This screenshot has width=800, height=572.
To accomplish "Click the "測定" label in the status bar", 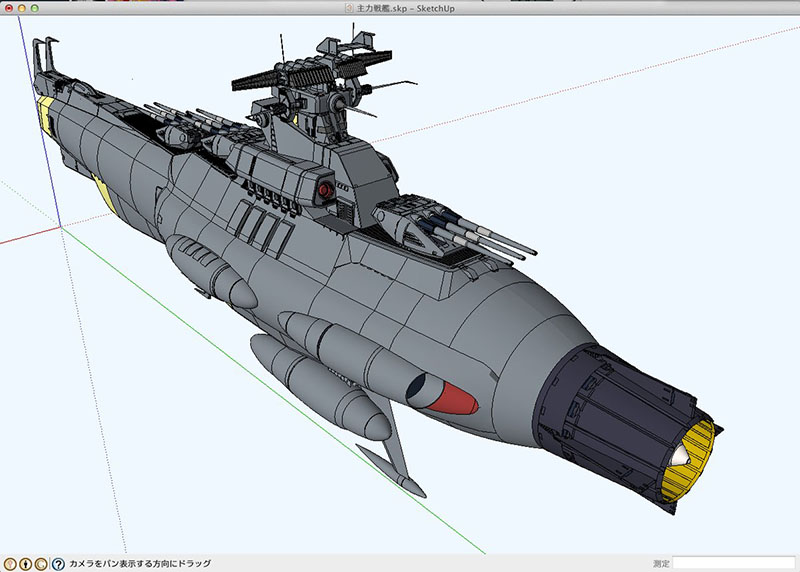I will (661, 563).
